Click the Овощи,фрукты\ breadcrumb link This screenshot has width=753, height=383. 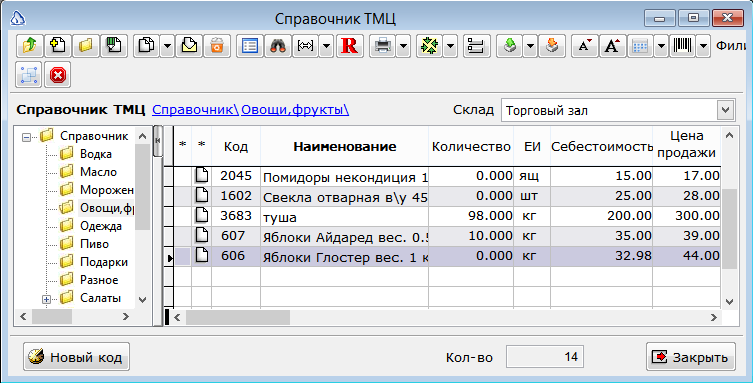295,110
